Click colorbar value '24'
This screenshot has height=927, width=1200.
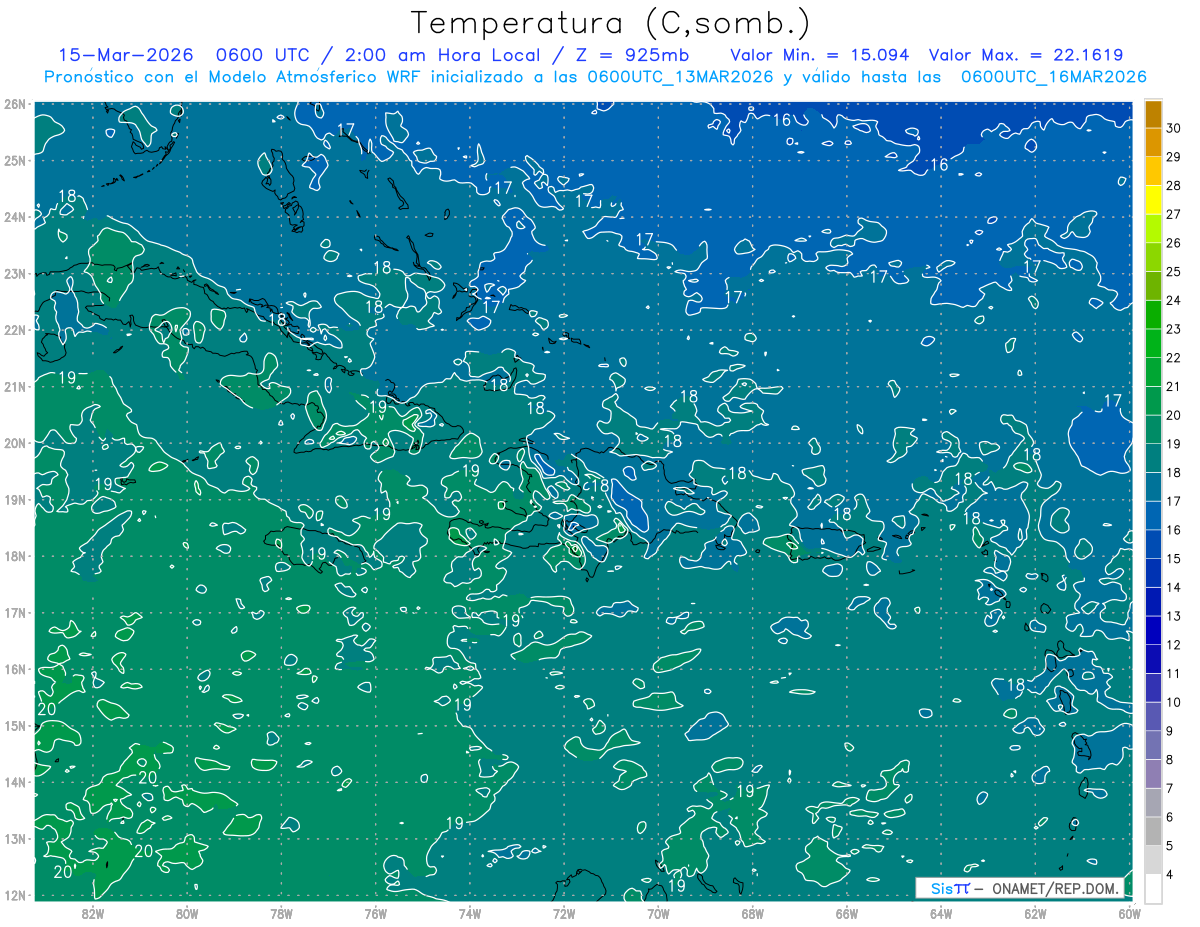pos(1174,301)
